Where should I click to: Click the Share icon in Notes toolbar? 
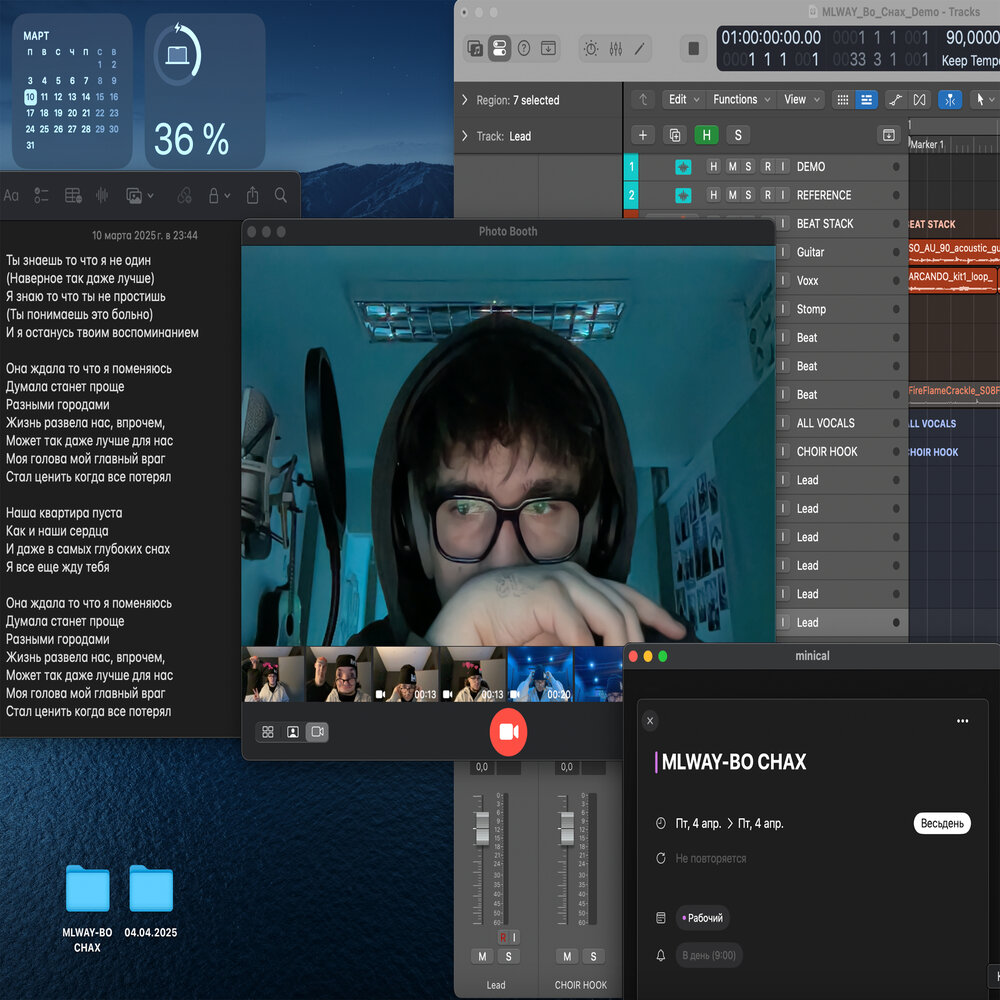coord(253,196)
